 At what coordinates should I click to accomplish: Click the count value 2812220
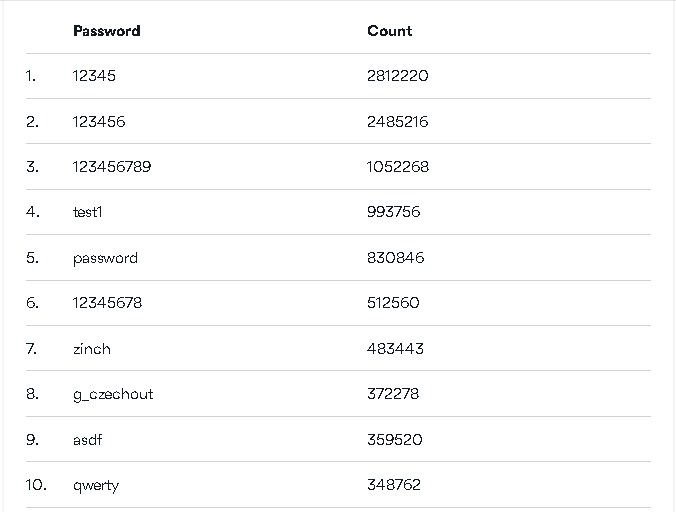pyautogui.click(x=398, y=76)
